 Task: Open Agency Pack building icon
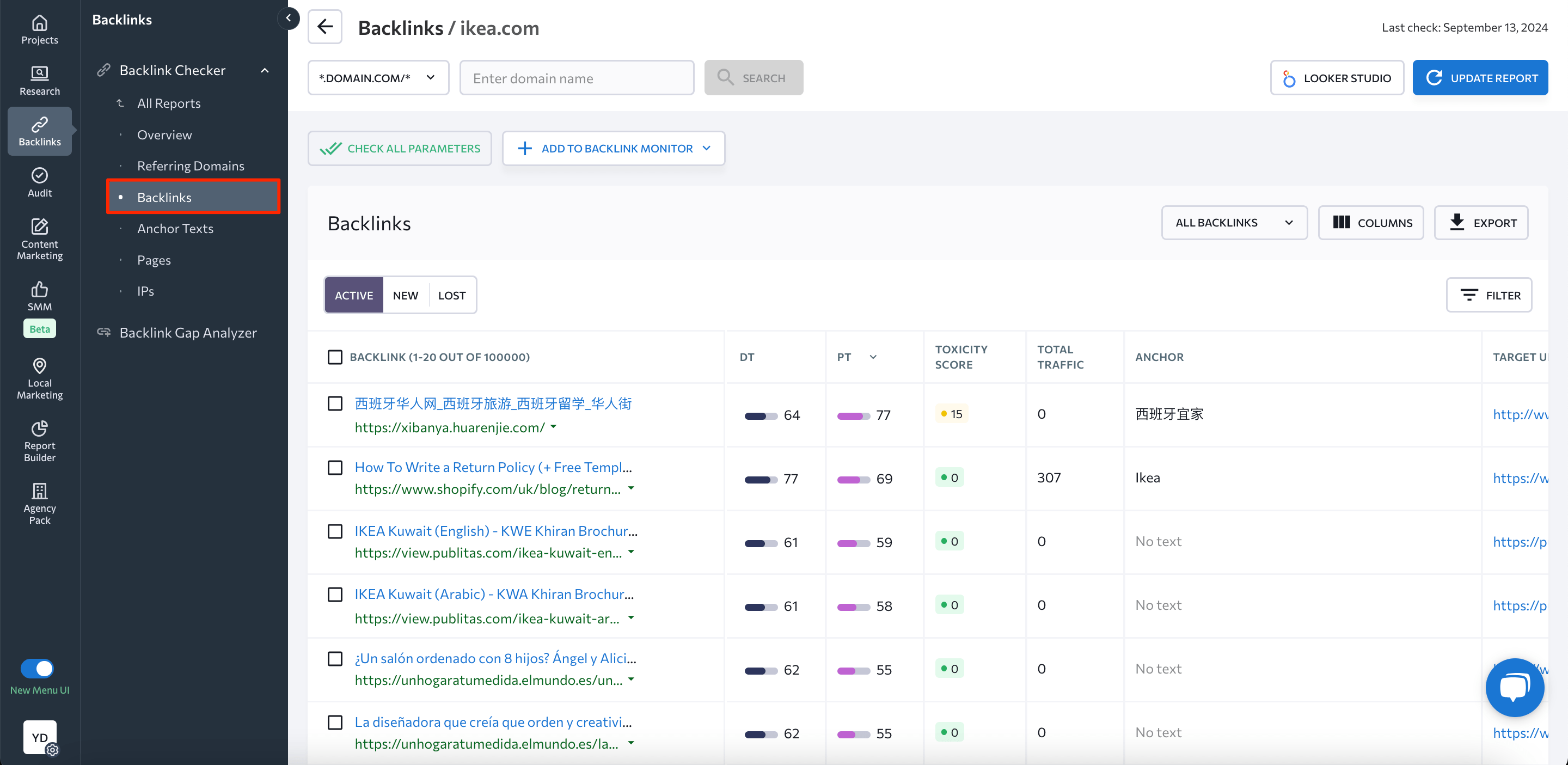(40, 491)
